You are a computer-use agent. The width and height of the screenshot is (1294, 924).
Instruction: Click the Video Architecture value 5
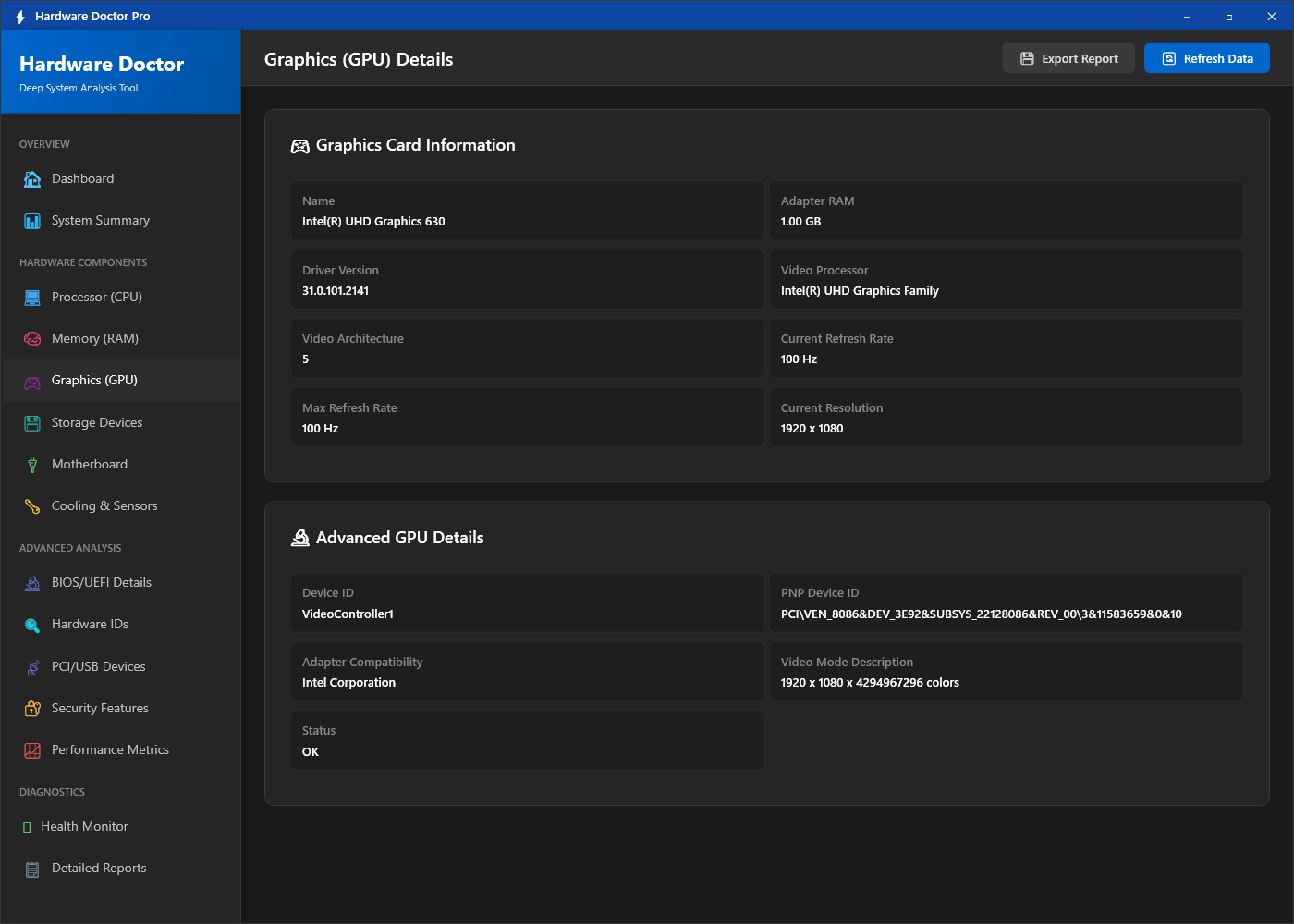[x=306, y=359]
